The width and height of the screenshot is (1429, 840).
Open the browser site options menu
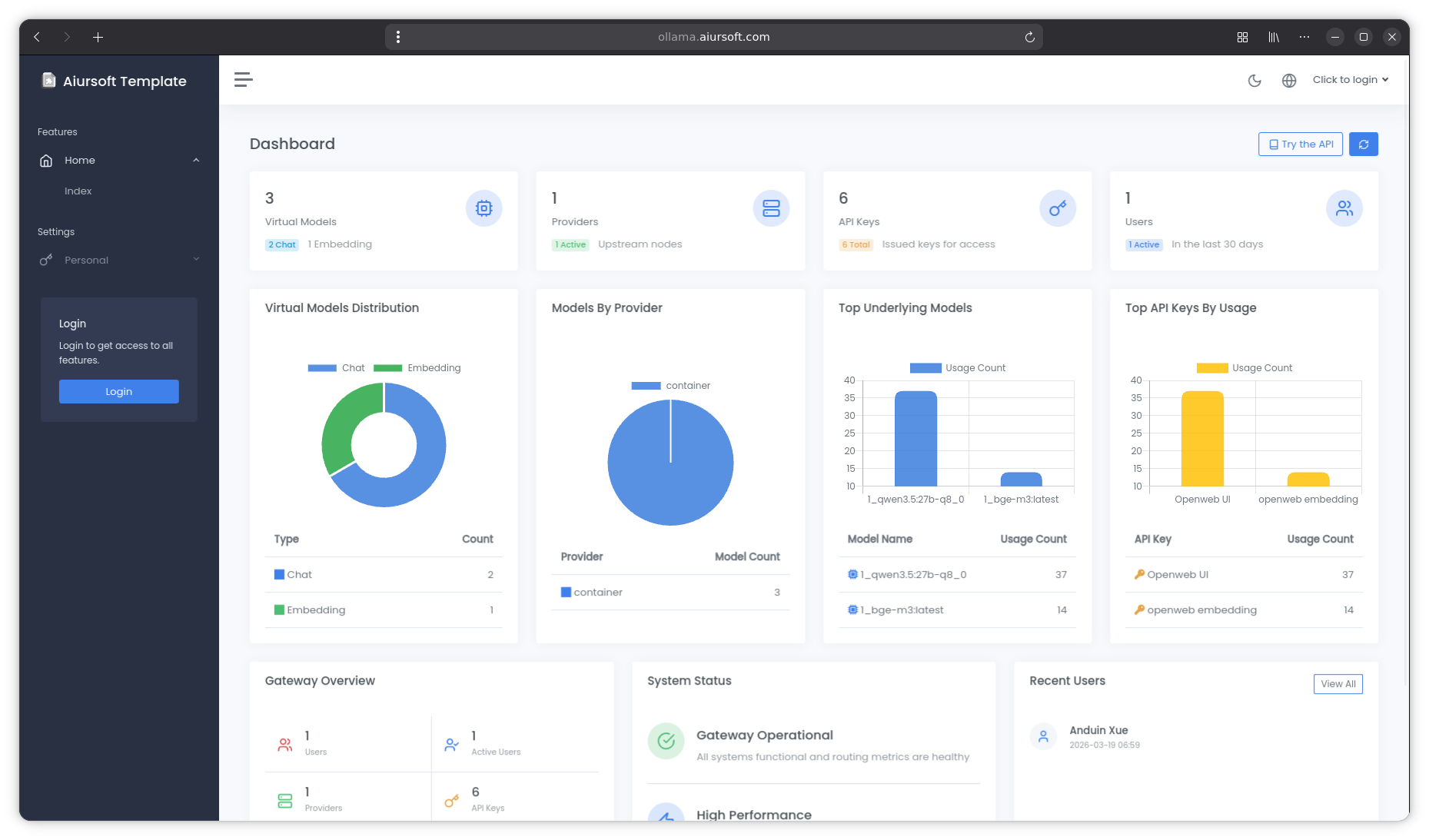pos(397,37)
